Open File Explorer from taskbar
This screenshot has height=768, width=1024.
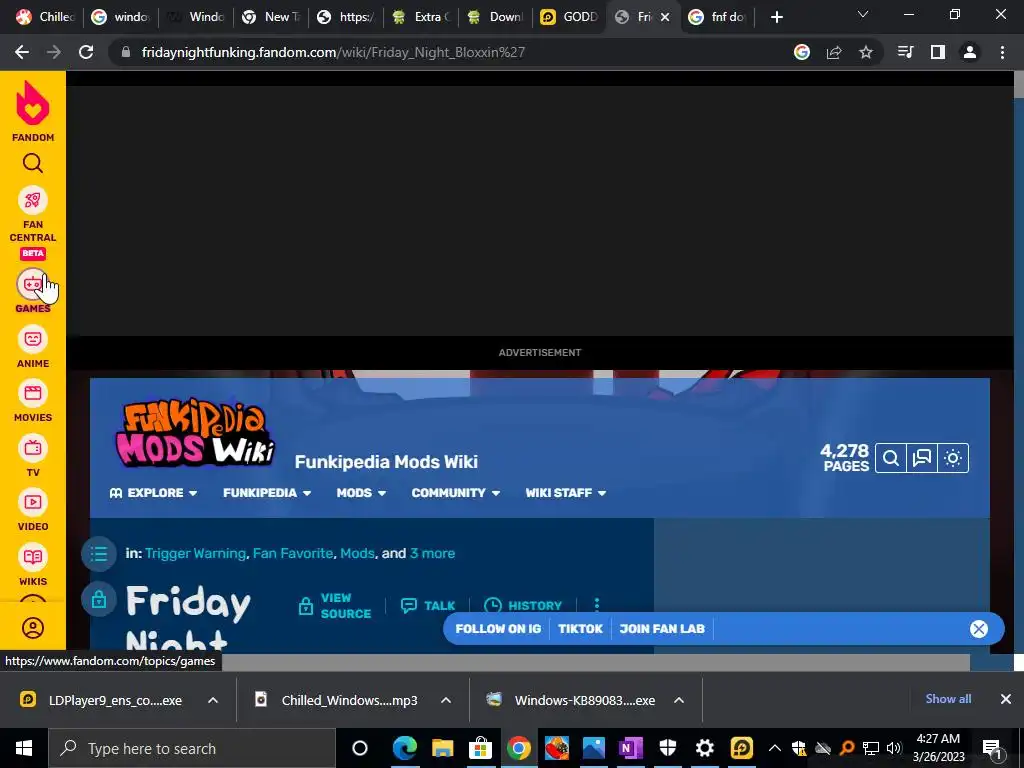(x=442, y=748)
